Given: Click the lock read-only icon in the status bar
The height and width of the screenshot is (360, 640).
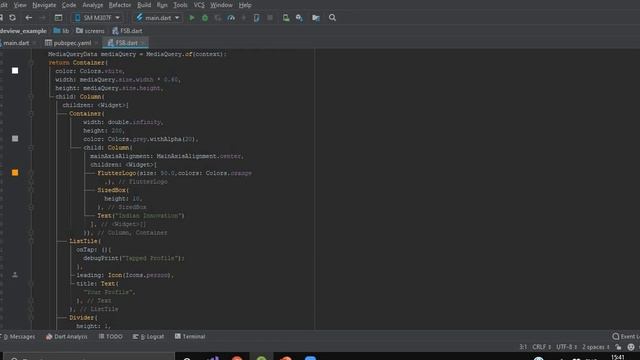Looking at the screenshot, I should coord(619,347).
